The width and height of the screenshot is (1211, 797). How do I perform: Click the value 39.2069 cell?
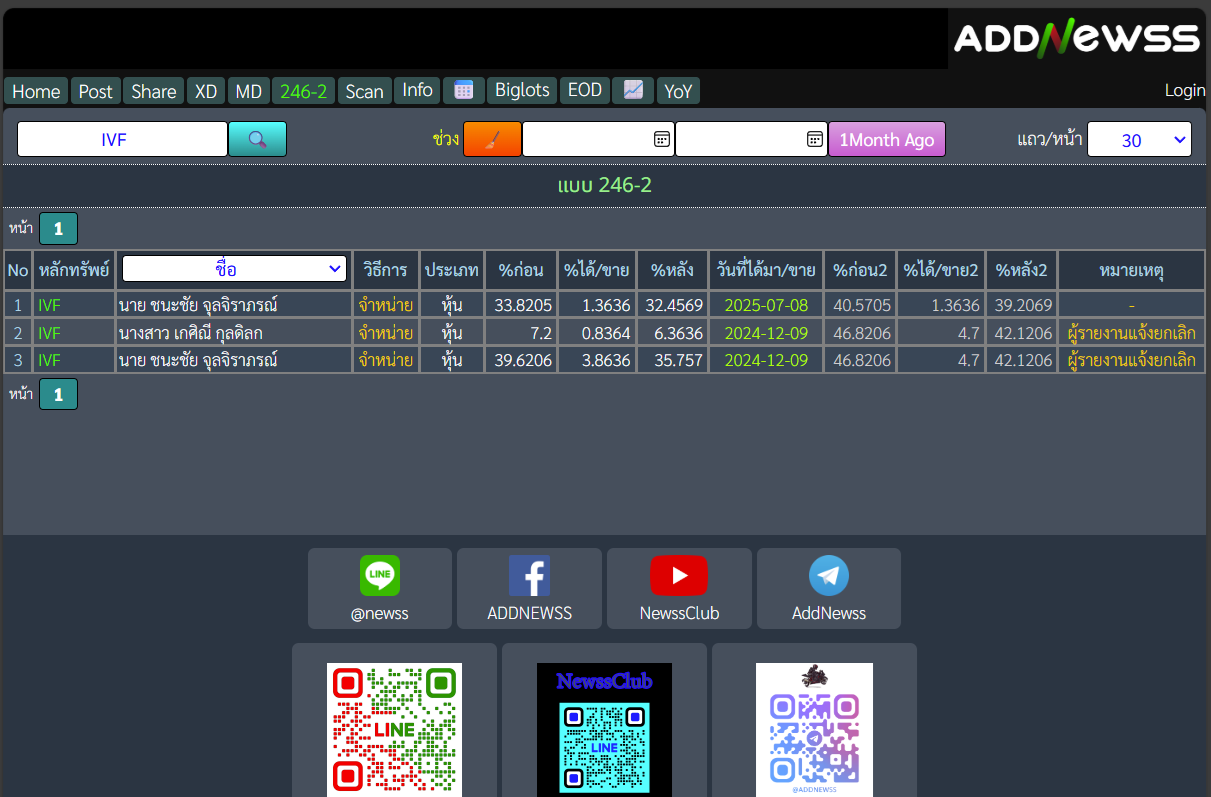click(1021, 305)
